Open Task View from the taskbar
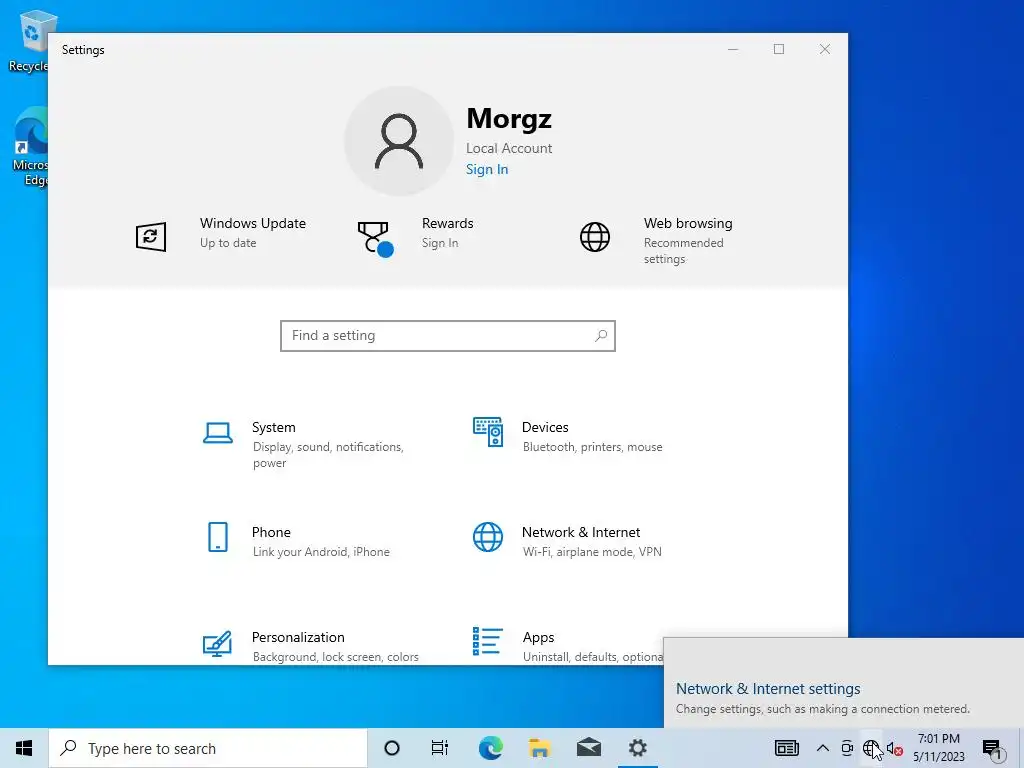1024x768 pixels. [x=440, y=748]
